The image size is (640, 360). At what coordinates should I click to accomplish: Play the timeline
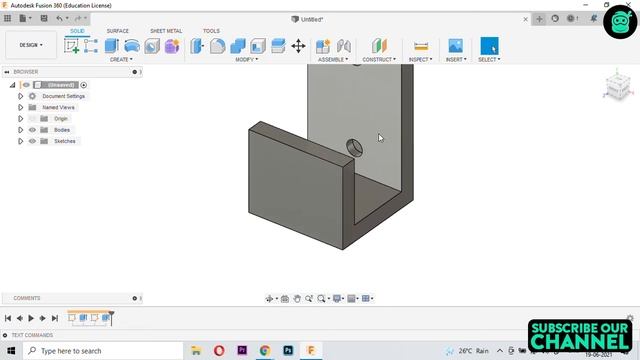(x=31, y=318)
